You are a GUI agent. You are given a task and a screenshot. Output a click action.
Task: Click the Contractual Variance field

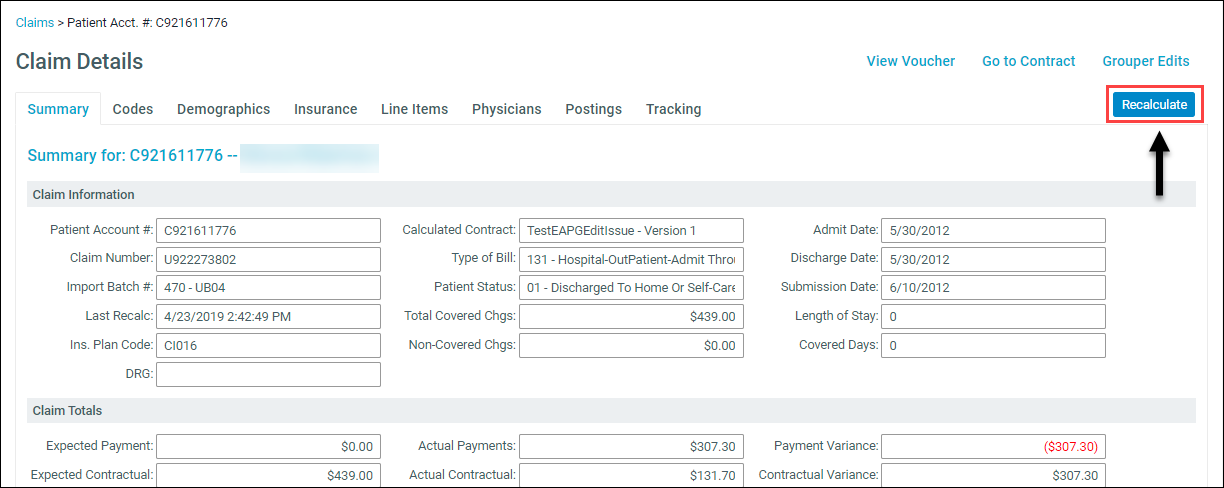(993, 475)
